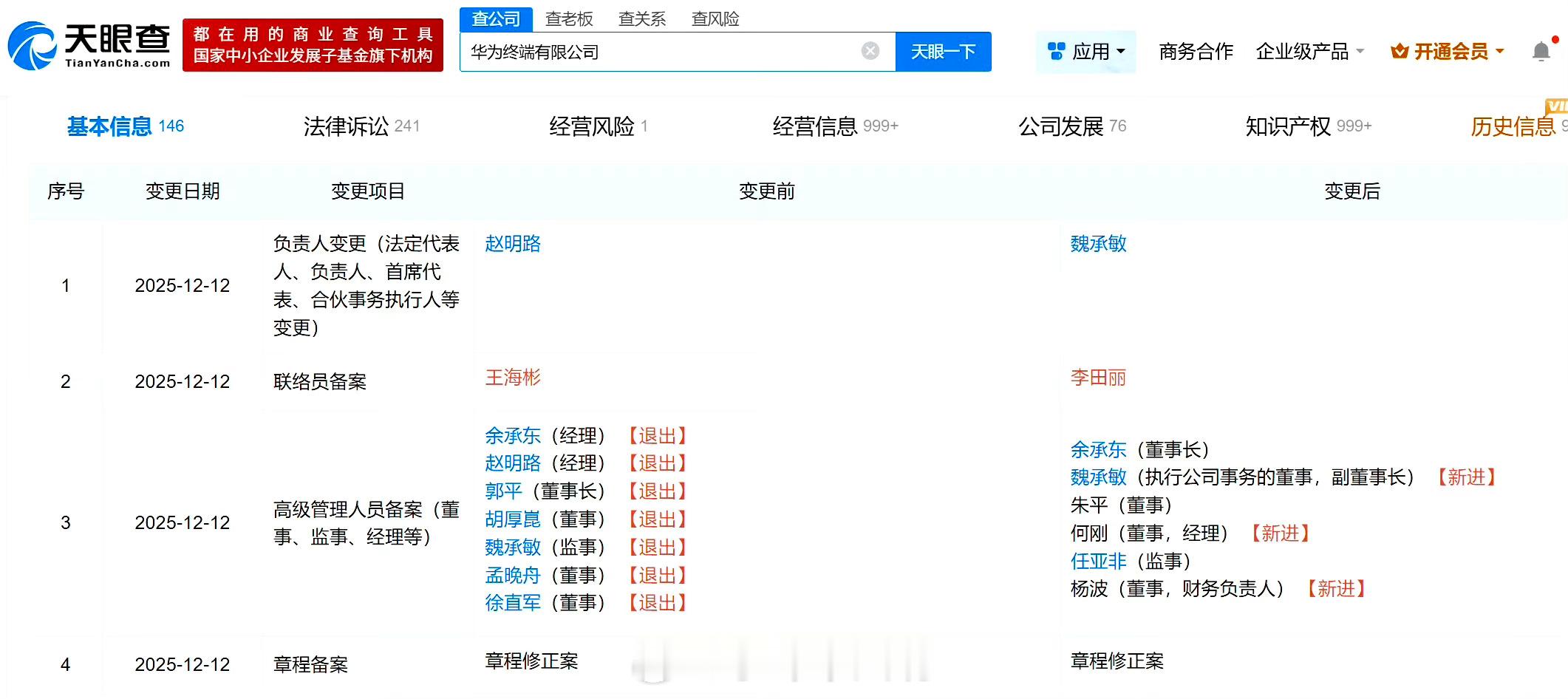Select the 负责人变更 change item cell
Image resolution: width=1568 pixels, height=699 pixels.
367,285
